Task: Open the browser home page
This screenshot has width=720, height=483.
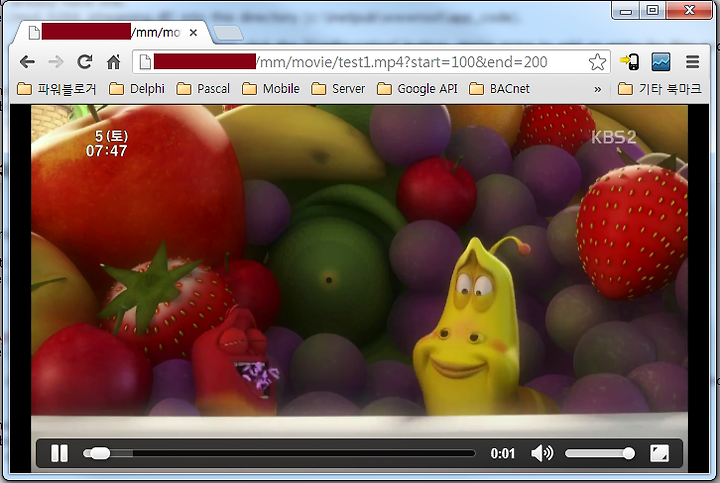Action: (113, 62)
